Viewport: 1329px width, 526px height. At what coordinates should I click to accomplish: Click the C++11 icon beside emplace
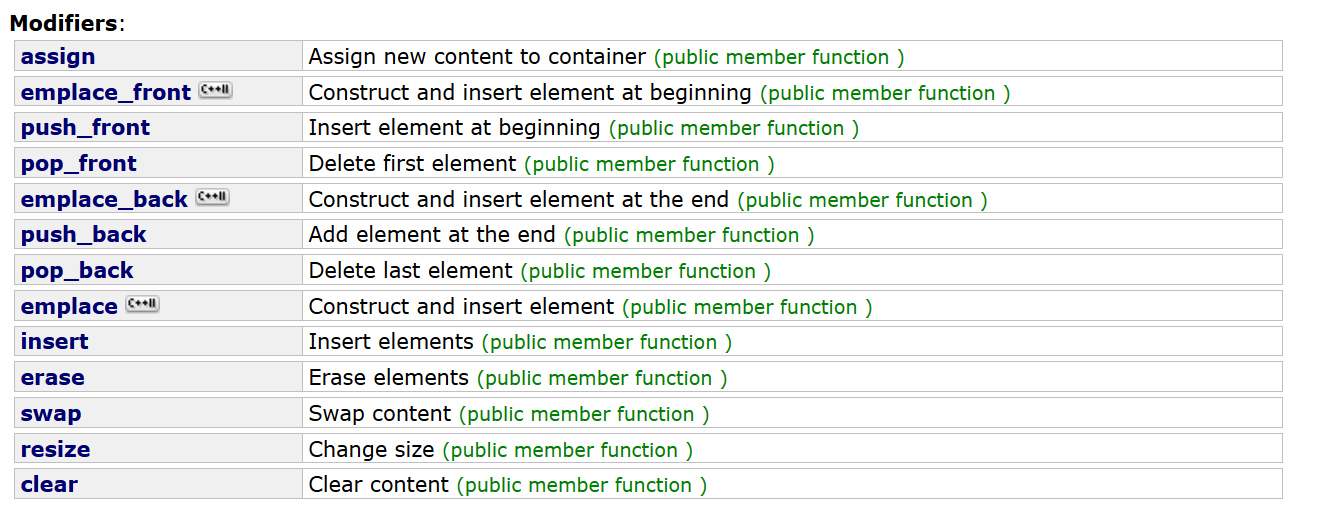pos(142,304)
